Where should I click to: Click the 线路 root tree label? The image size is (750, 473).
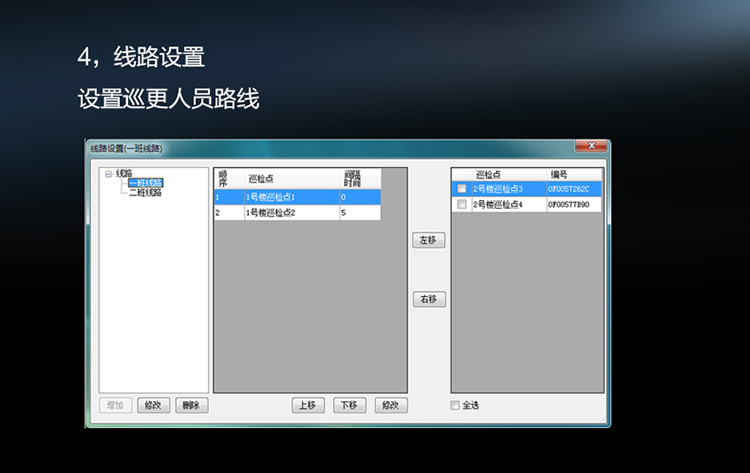[x=124, y=173]
